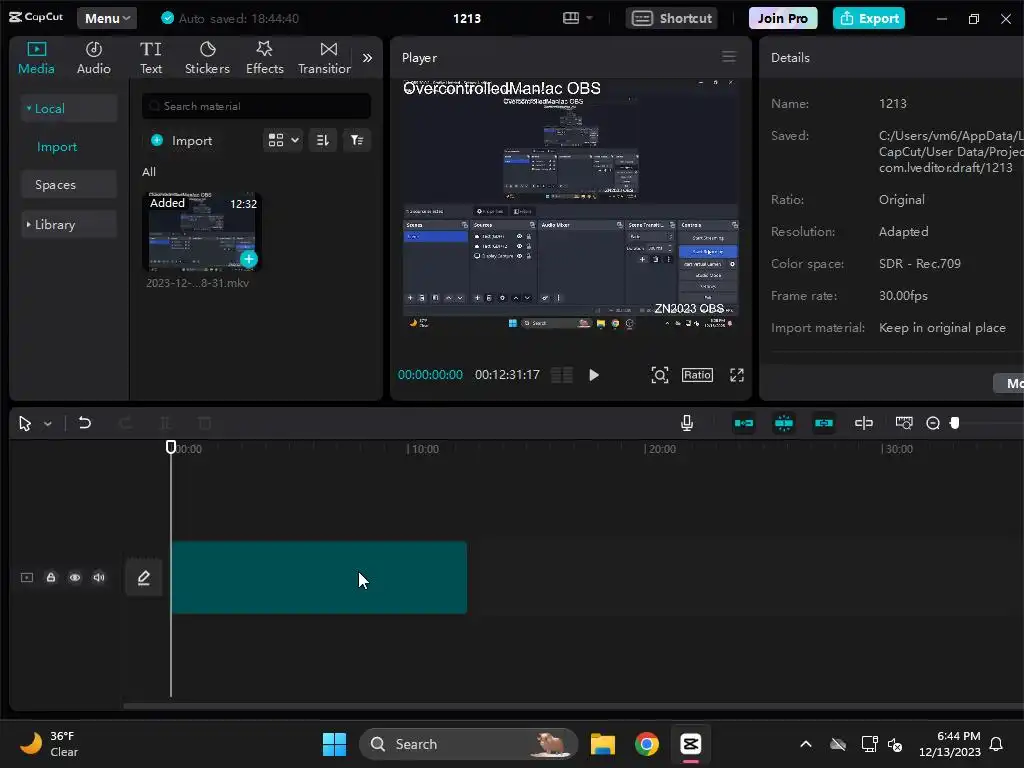Undo the last action
Viewport: 1024px width, 768px height.
coord(84,423)
